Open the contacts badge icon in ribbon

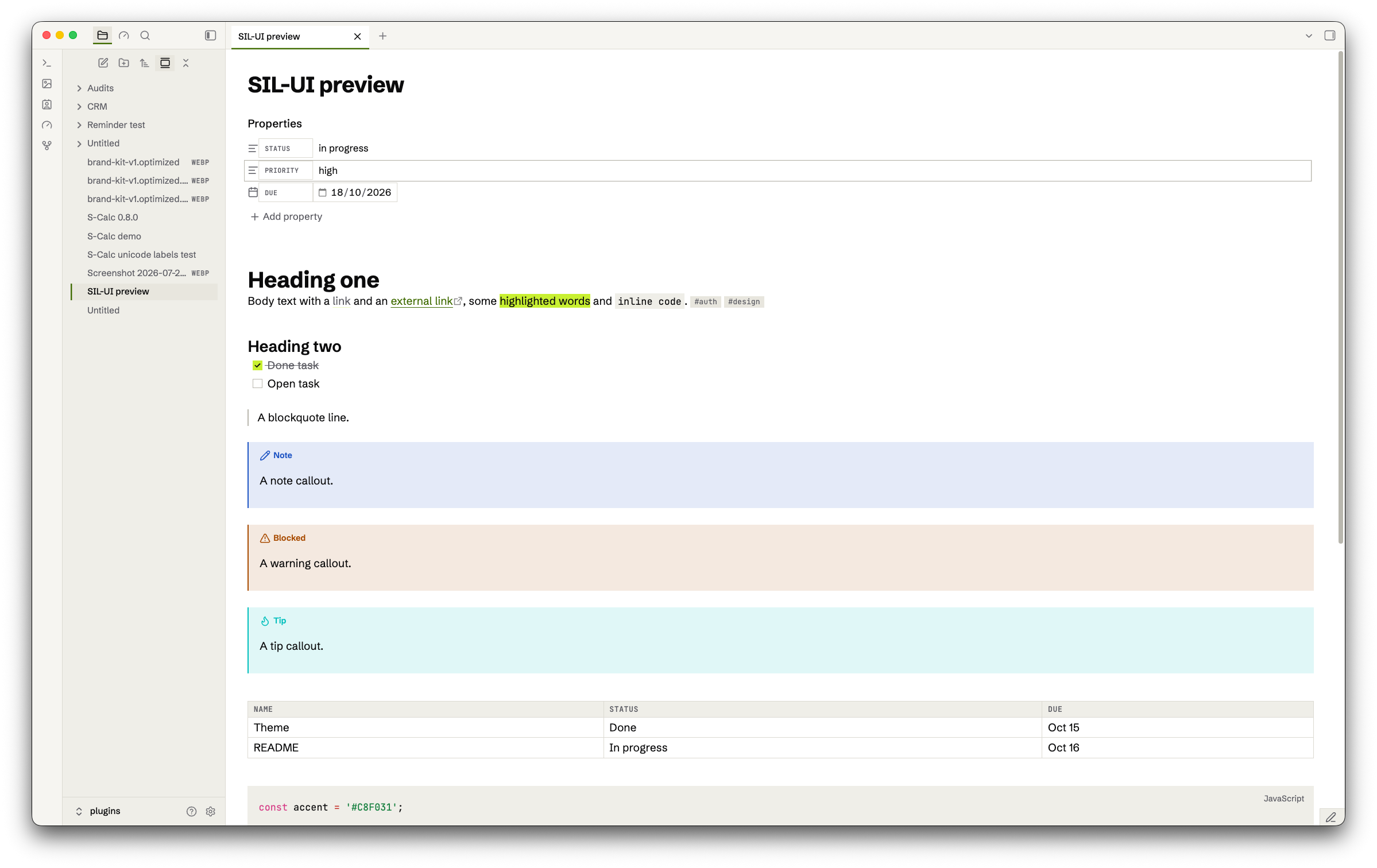click(x=47, y=104)
